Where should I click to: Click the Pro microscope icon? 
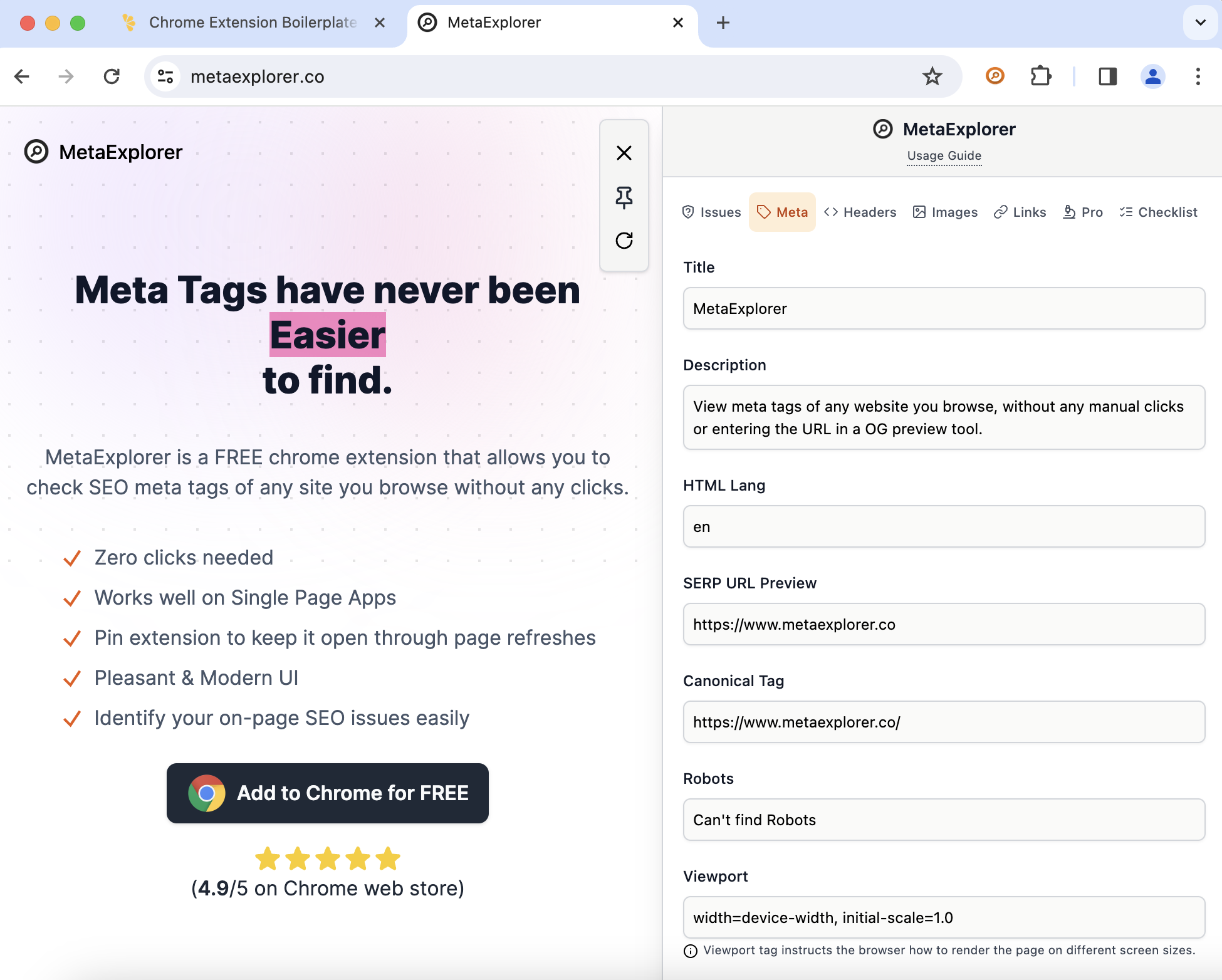coord(1069,212)
